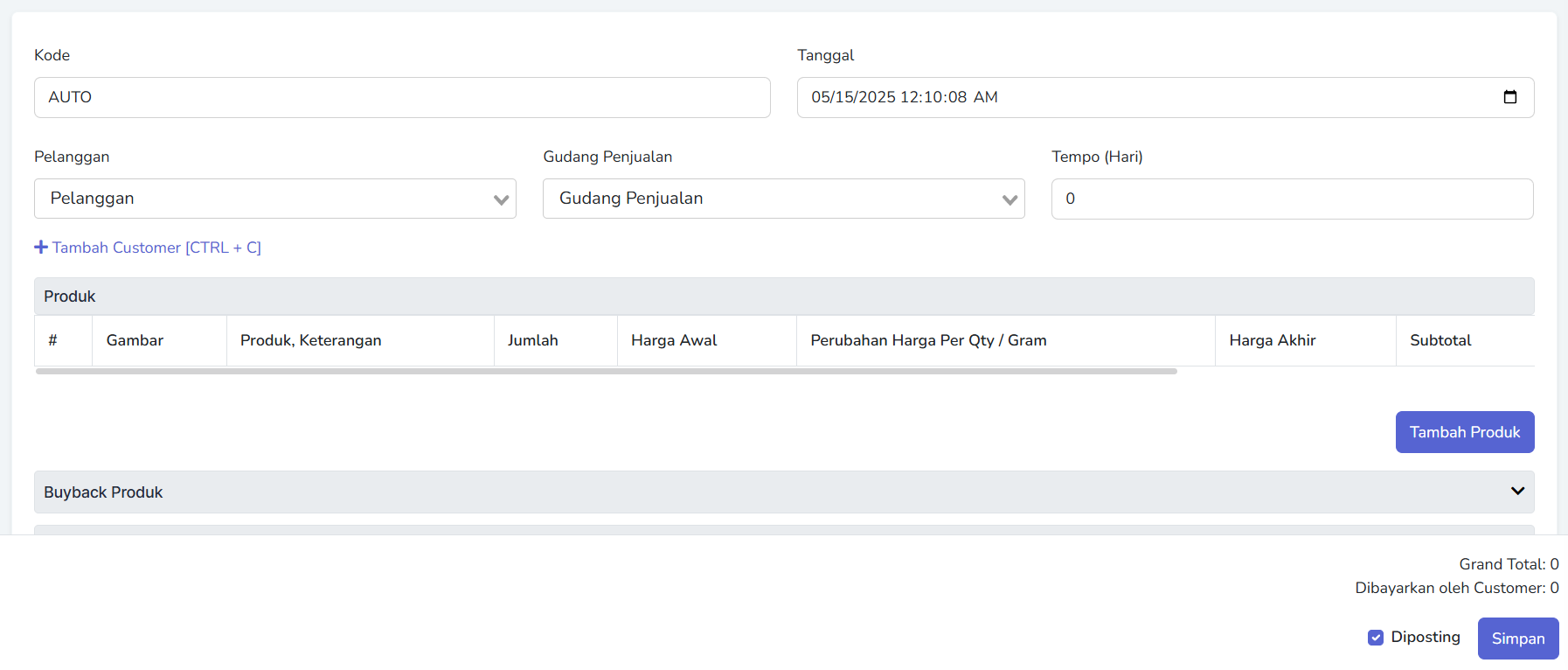1568x670 pixels.
Task: Open the Gudang Penjualan dropdown
Action: pyautogui.click(x=769, y=199)
